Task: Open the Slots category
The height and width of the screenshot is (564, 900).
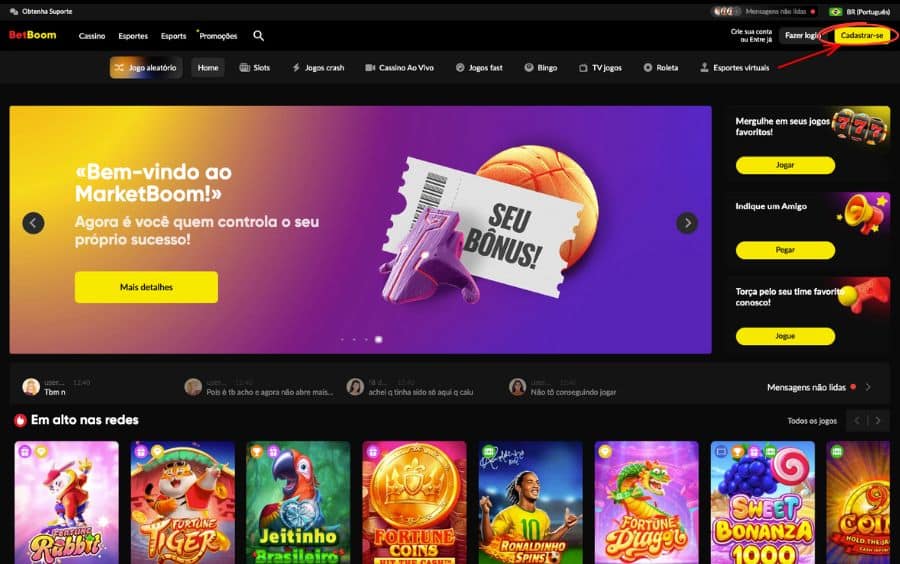Action: [254, 68]
